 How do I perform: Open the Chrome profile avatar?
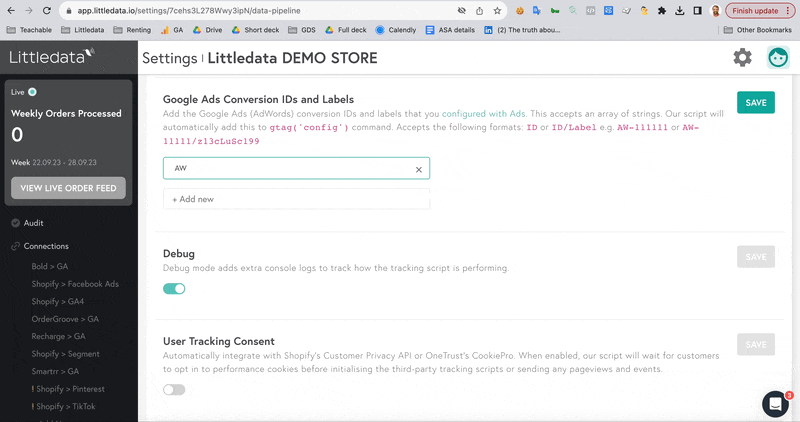(715, 11)
